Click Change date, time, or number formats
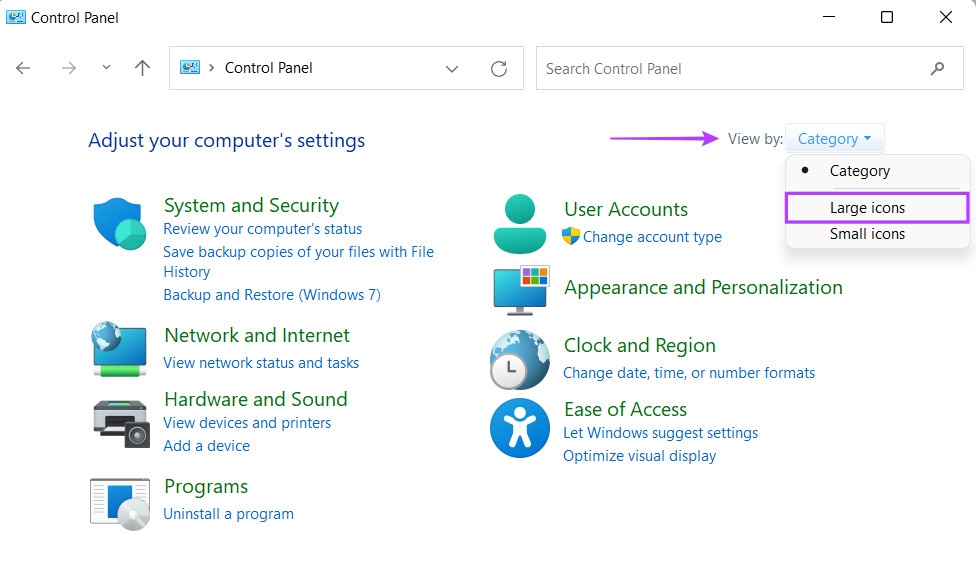 [689, 373]
